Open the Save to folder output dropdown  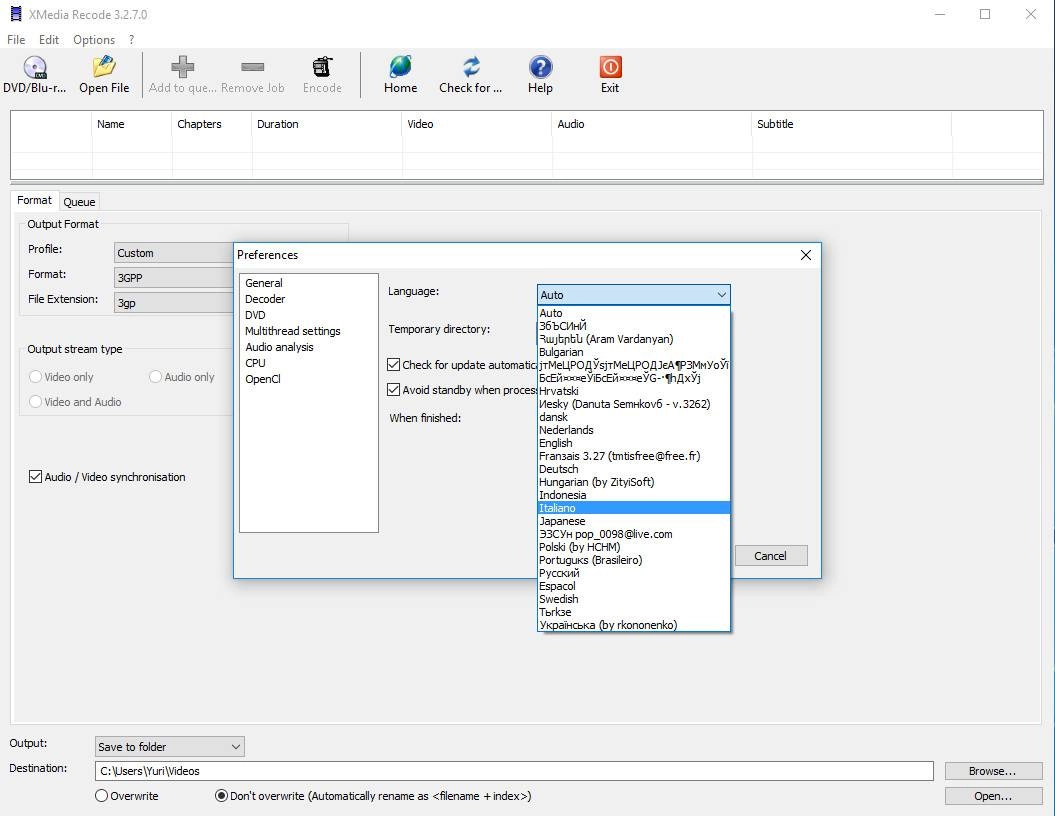tap(170, 746)
